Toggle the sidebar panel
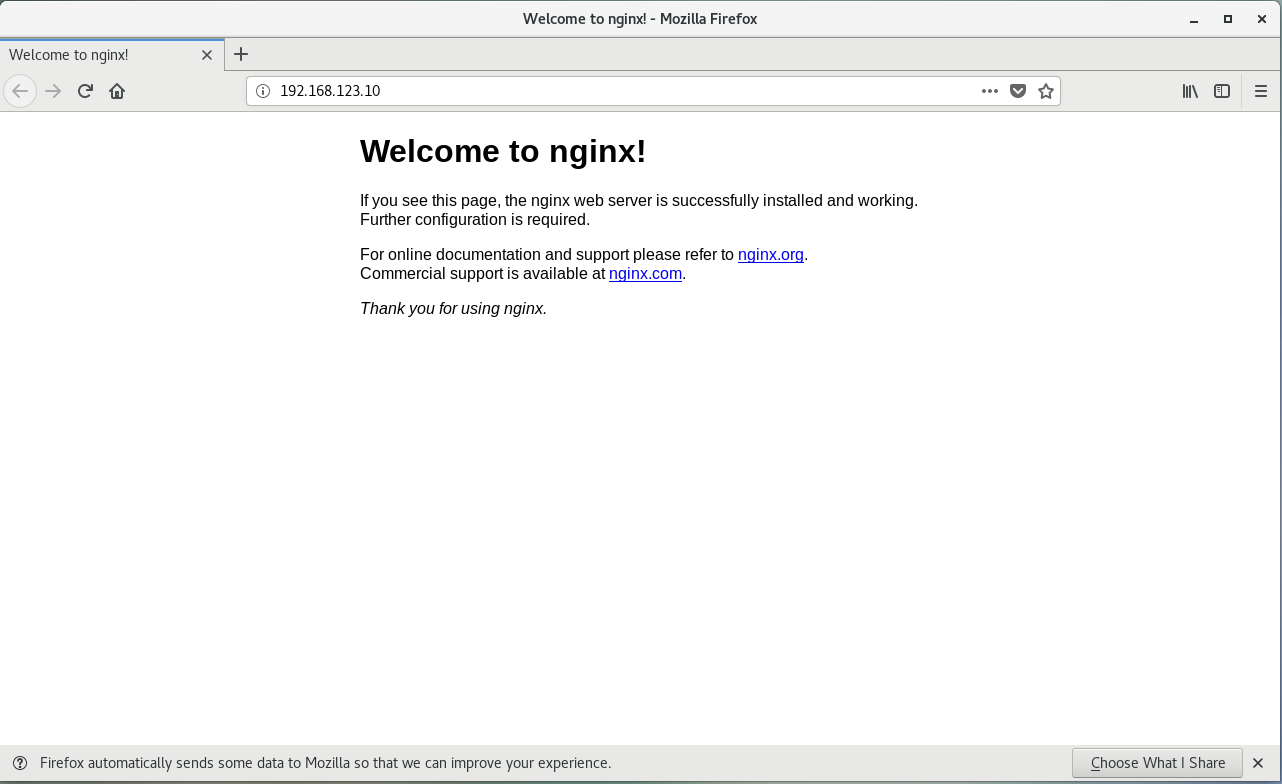The image size is (1282, 784). 1222,91
